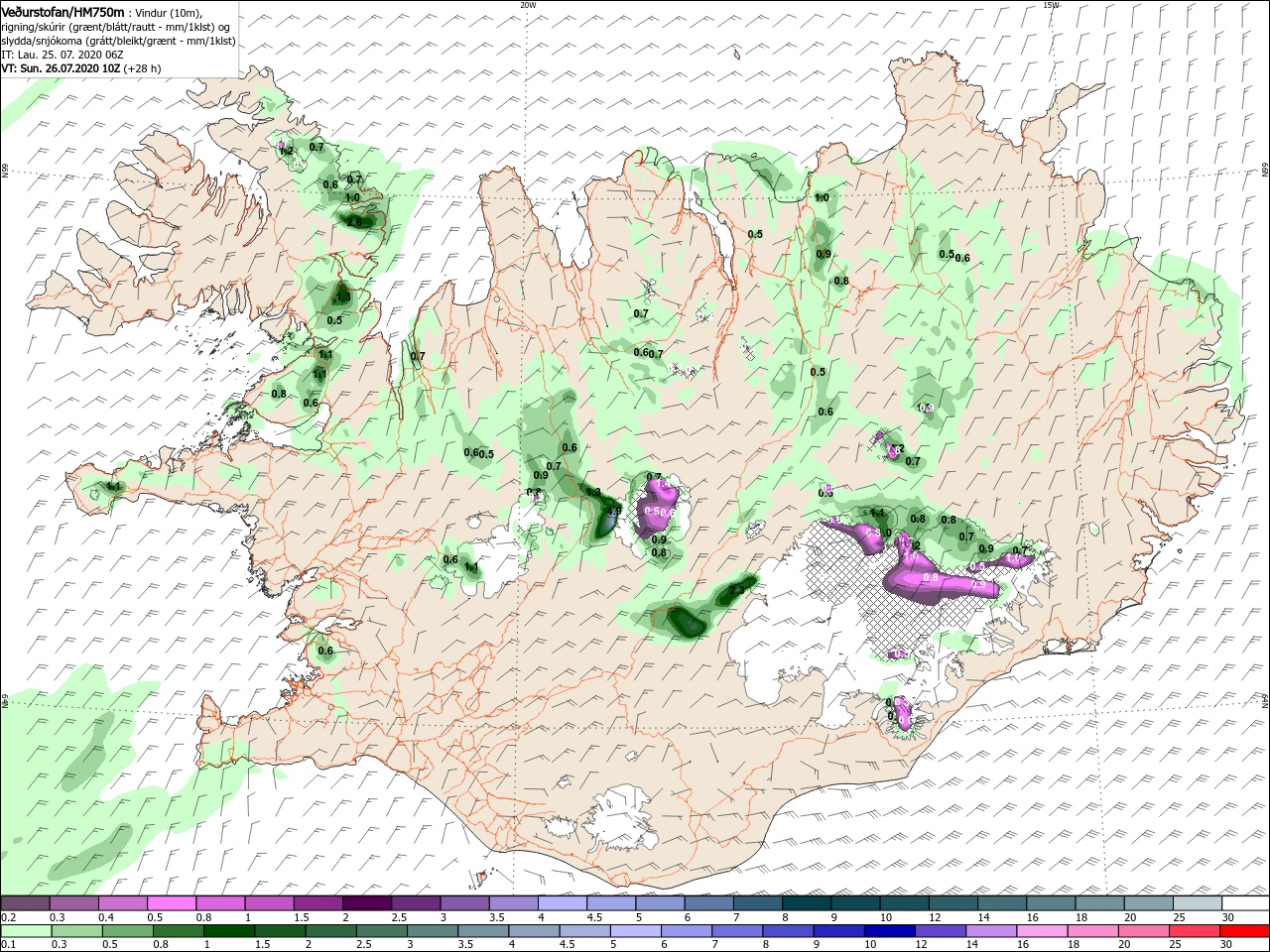Click the 2.3 precipitation value on the map

coord(736,590)
